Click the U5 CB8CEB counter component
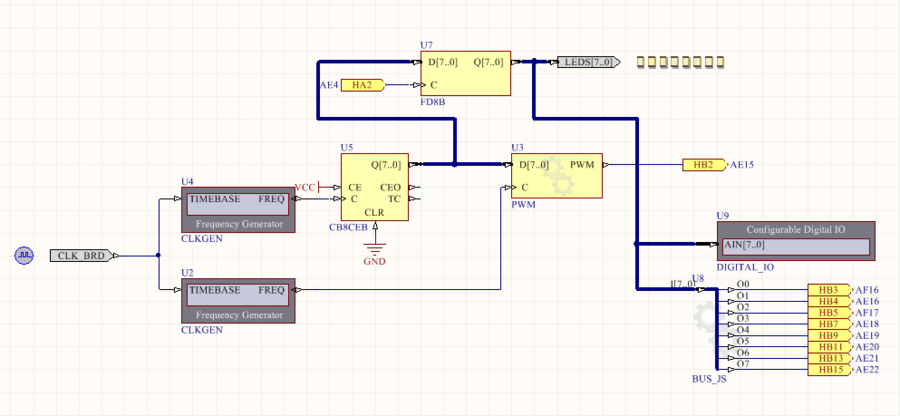Image resolution: width=900 pixels, height=416 pixels. (x=375, y=188)
